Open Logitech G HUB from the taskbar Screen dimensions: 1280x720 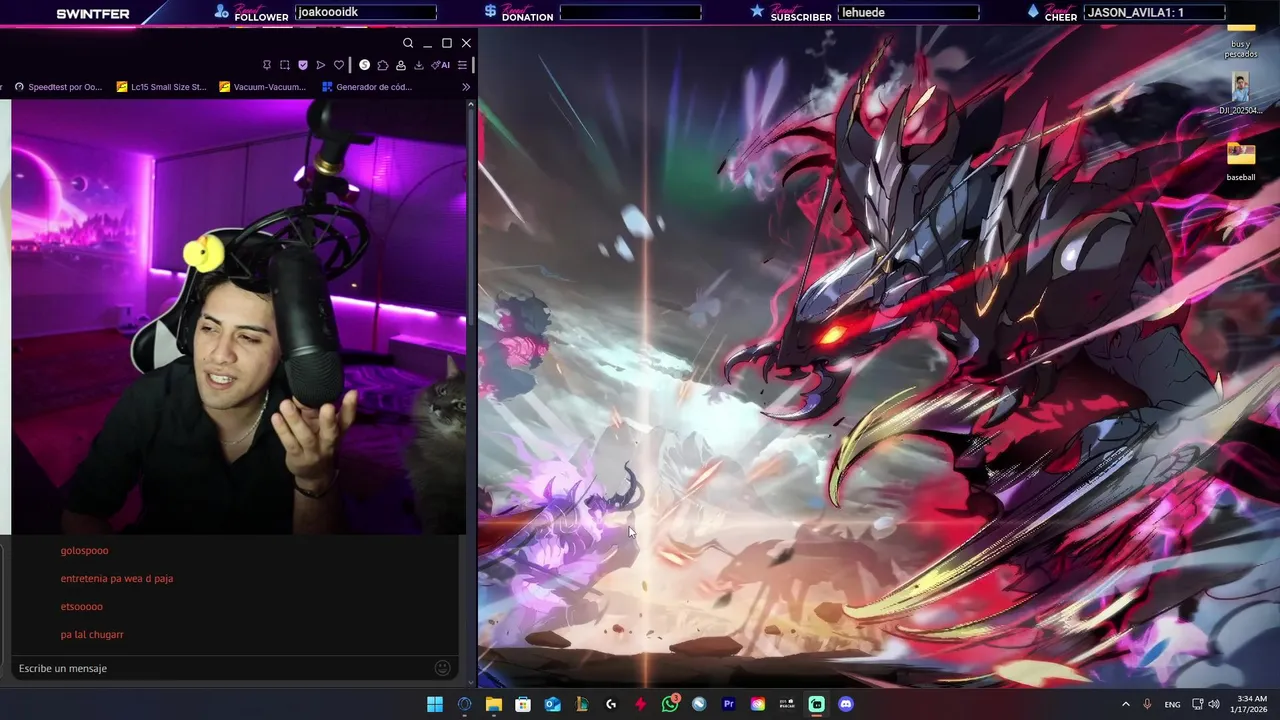pos(611,704)
